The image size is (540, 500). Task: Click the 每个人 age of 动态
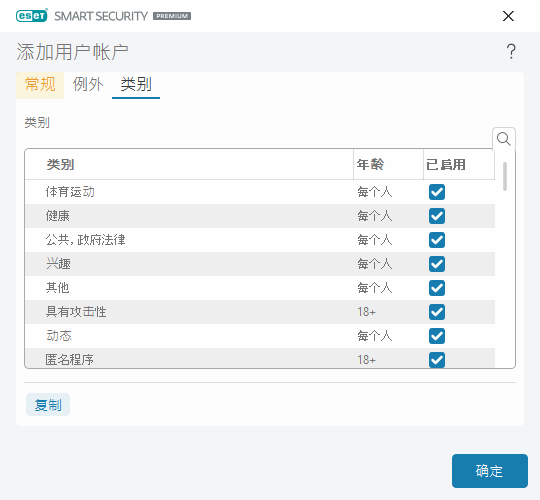pos(375,336)
